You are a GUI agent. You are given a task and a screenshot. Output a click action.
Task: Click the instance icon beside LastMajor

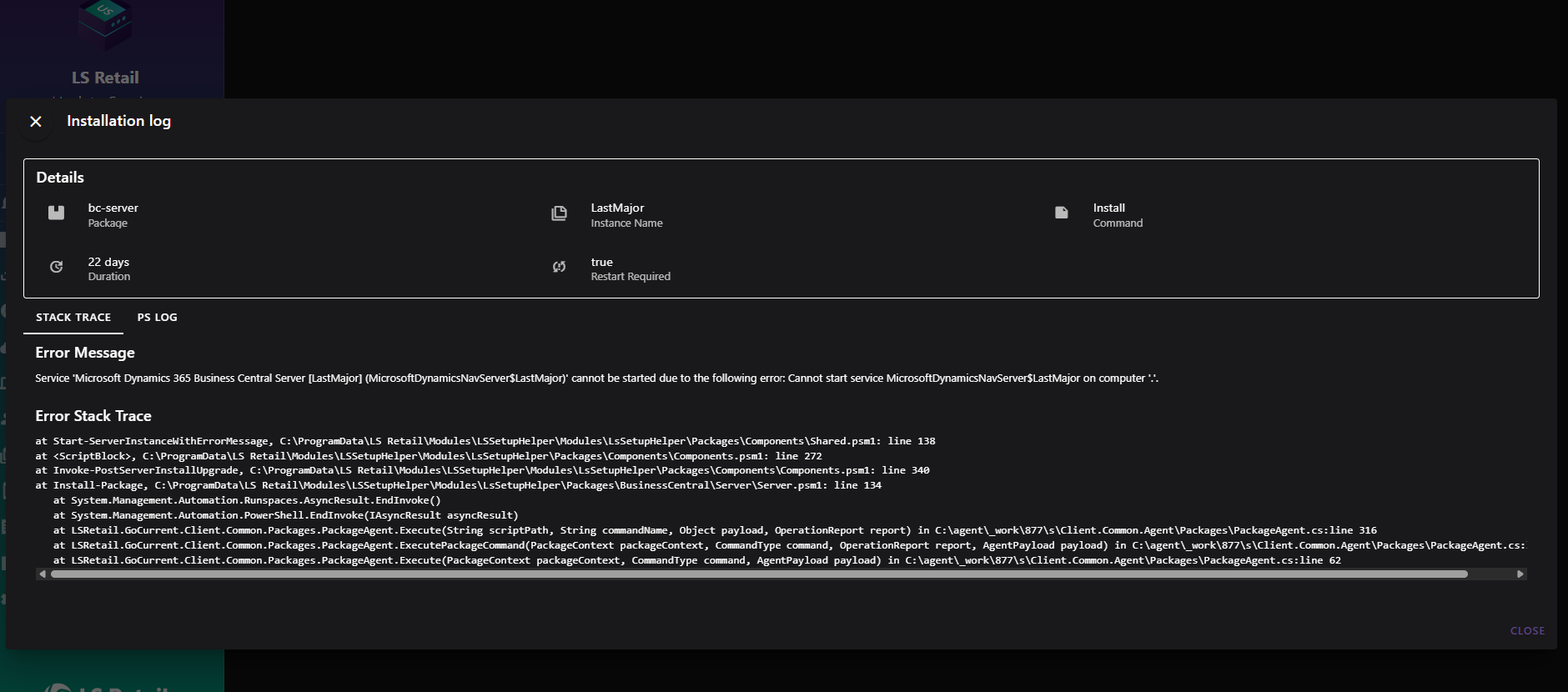559,213
